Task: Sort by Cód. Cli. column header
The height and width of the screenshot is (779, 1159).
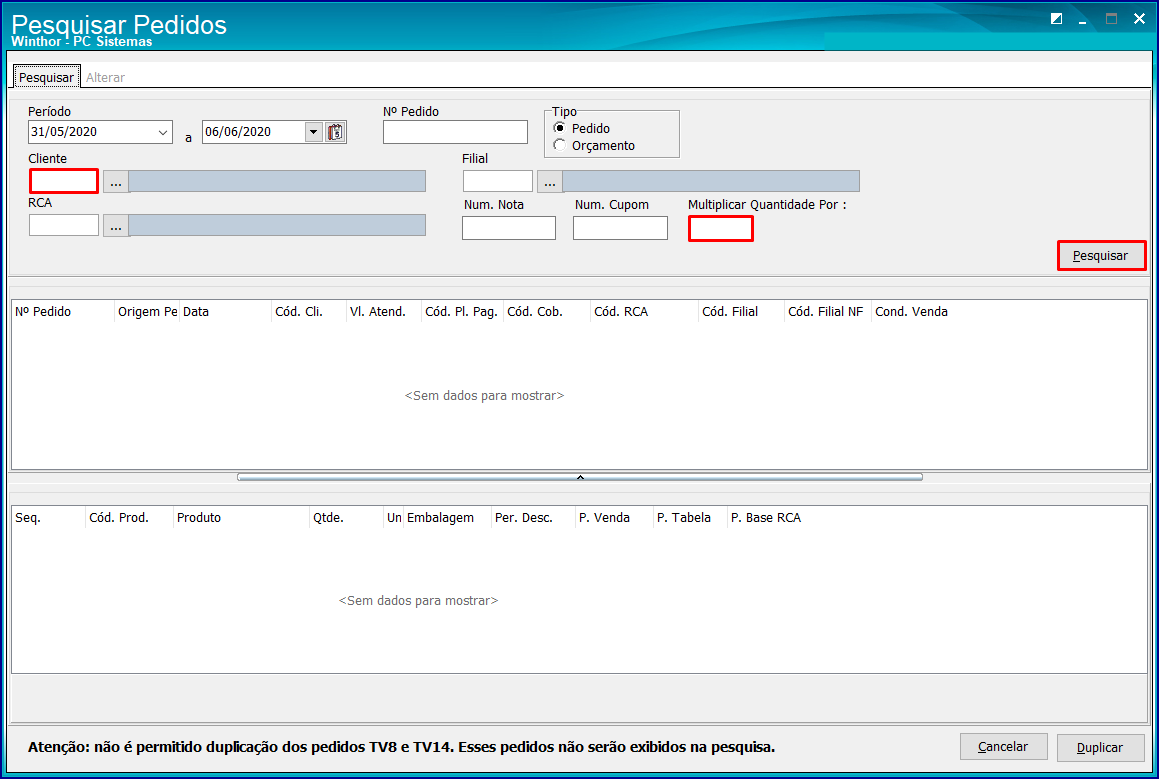Action: pyautogui.click(x=309, y=312)
